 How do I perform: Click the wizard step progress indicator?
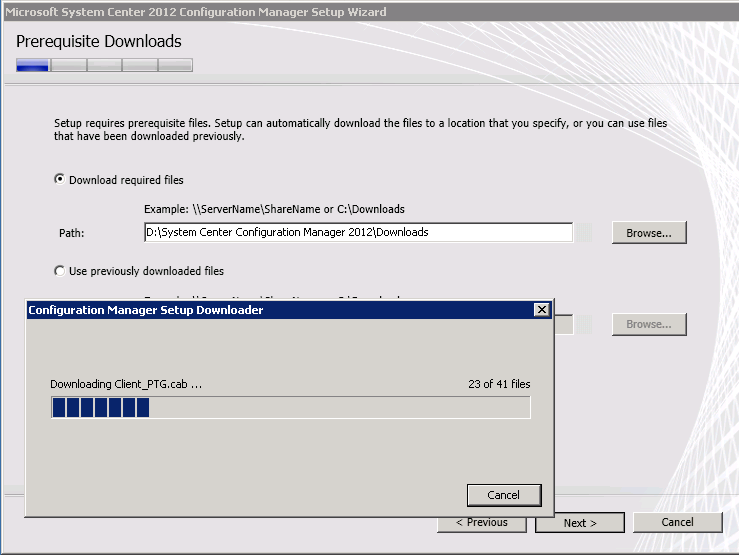104,65
